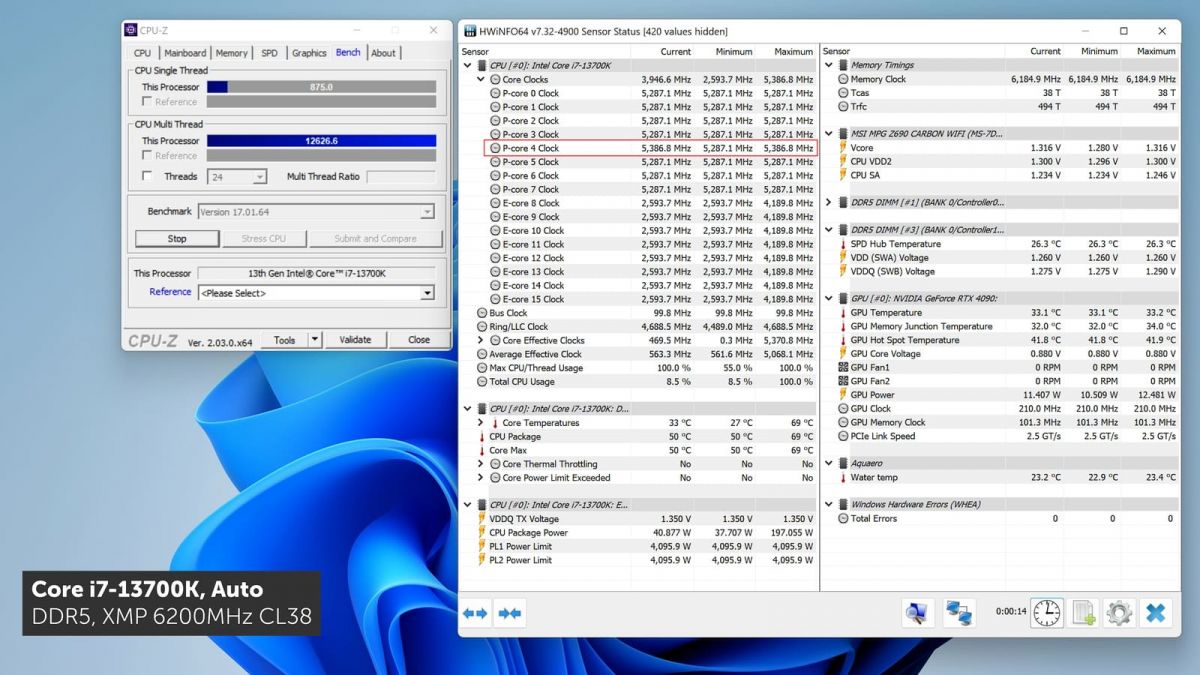1200x675 pixels.
Task: Toggle the Reference checkbox under CPU Multi Thread
Action: 147,155
